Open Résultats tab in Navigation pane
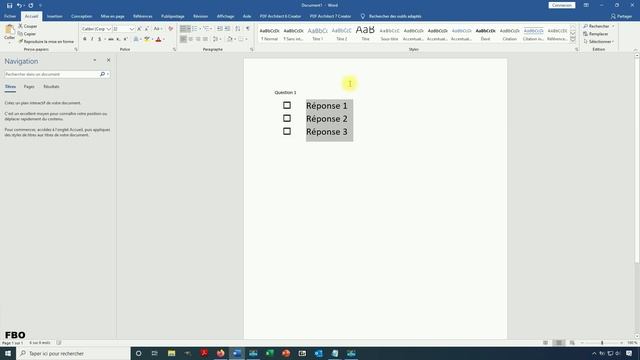This screenshot has height=360, width=640. (x=51, y=87)
